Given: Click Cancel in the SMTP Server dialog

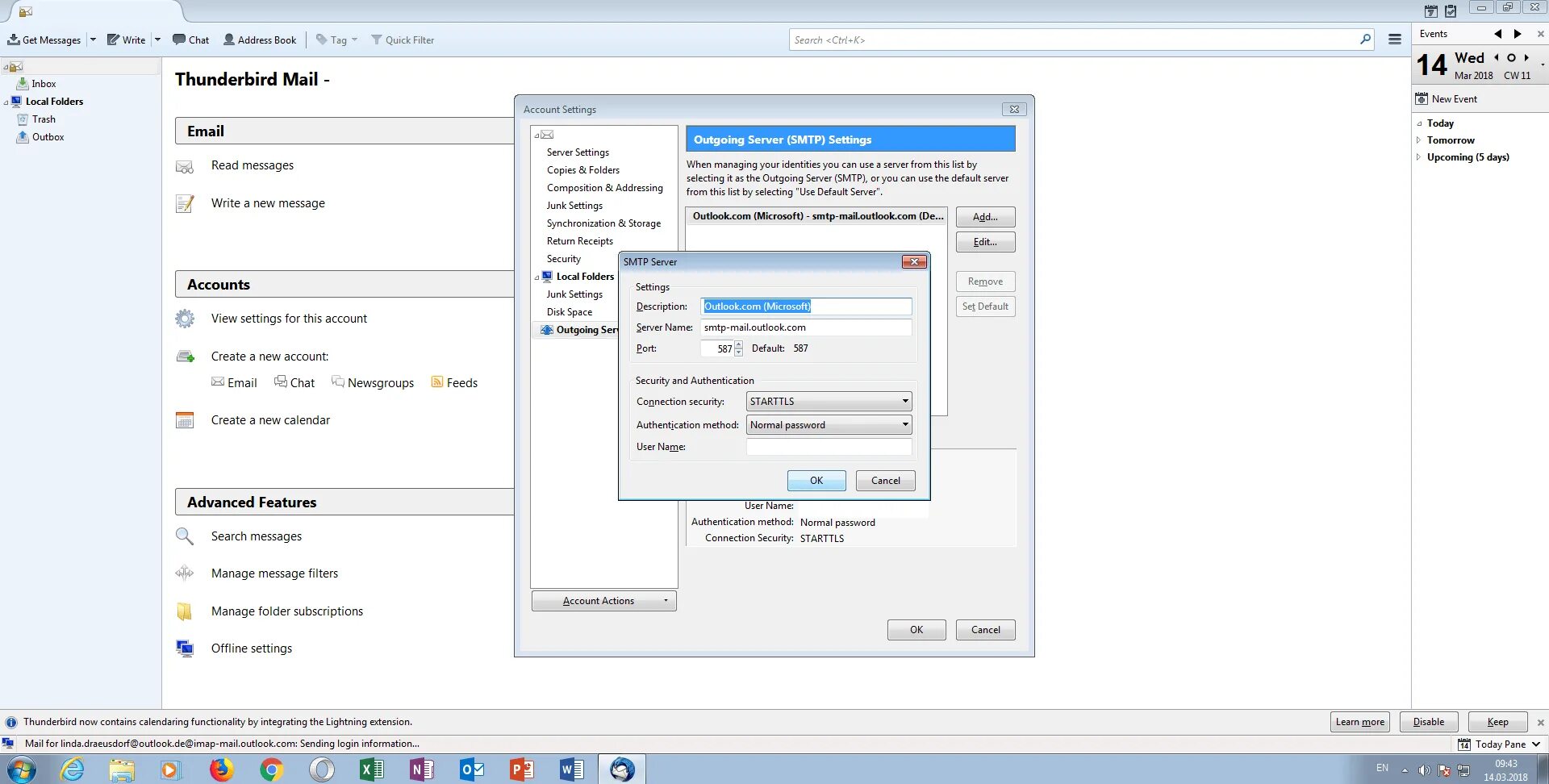Looking at the screenshot, I should [885, 481].
